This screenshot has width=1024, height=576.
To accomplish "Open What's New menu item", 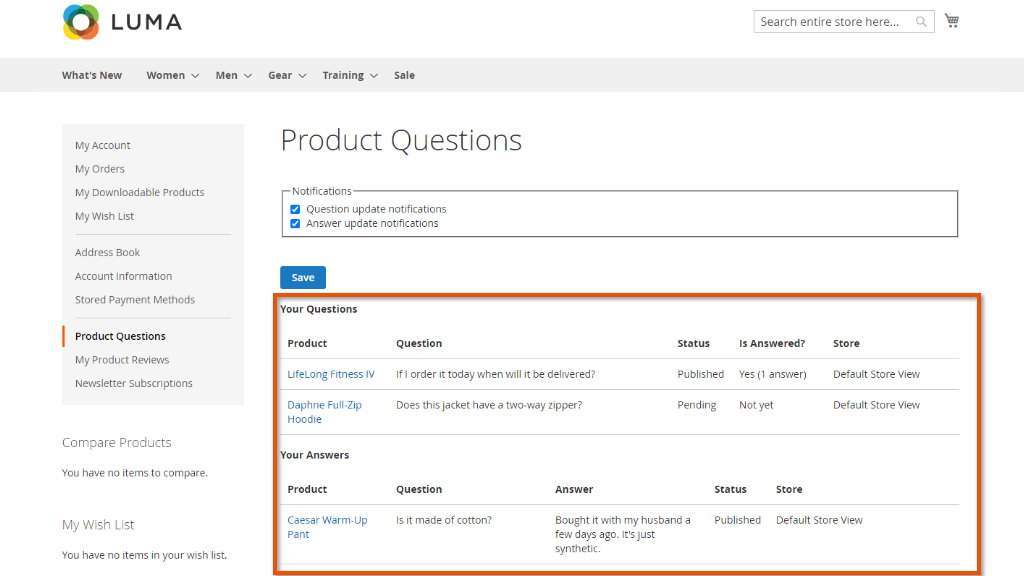I will coord(92,75).
